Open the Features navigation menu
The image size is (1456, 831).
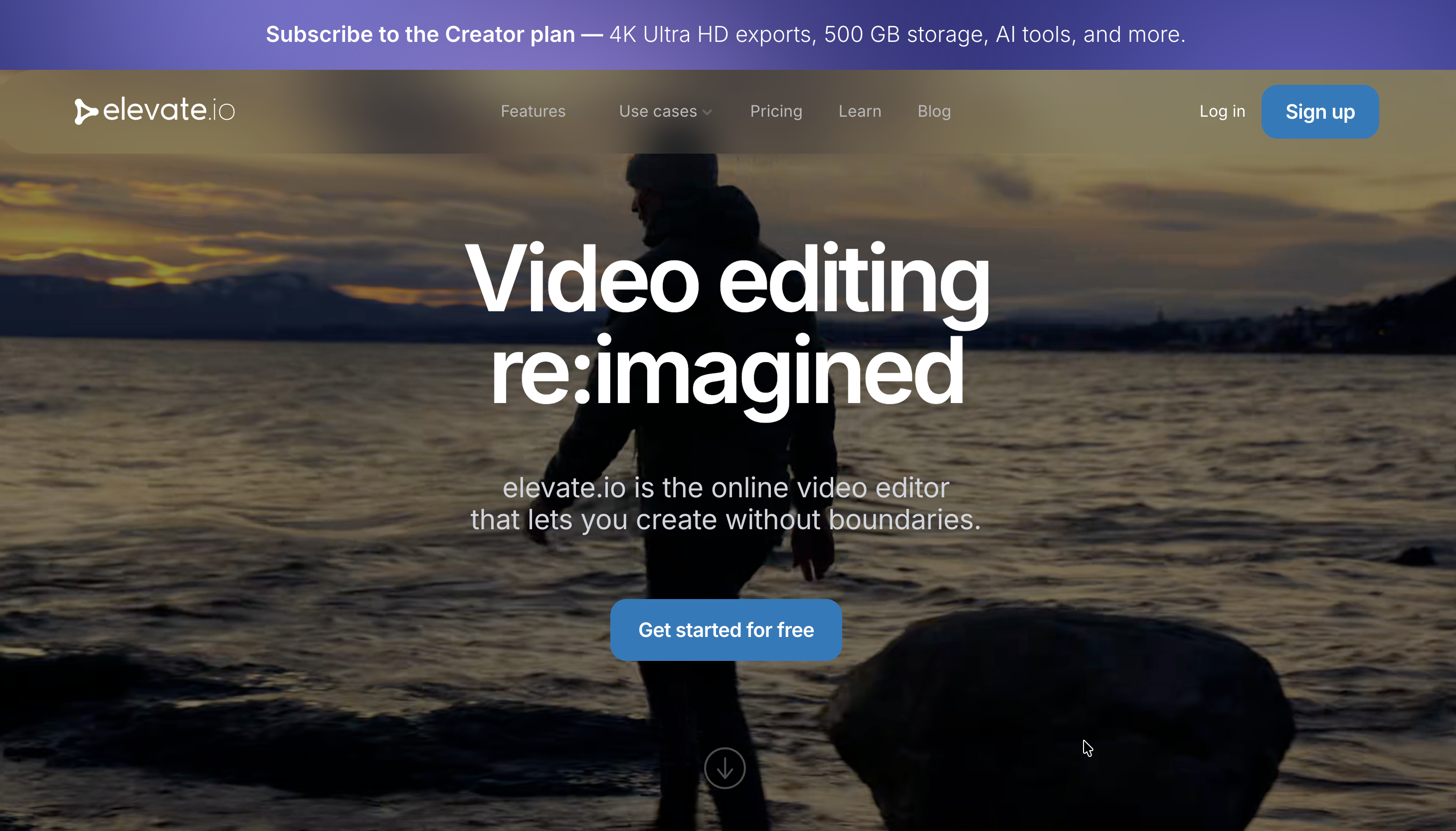click(x=533, y=111)
